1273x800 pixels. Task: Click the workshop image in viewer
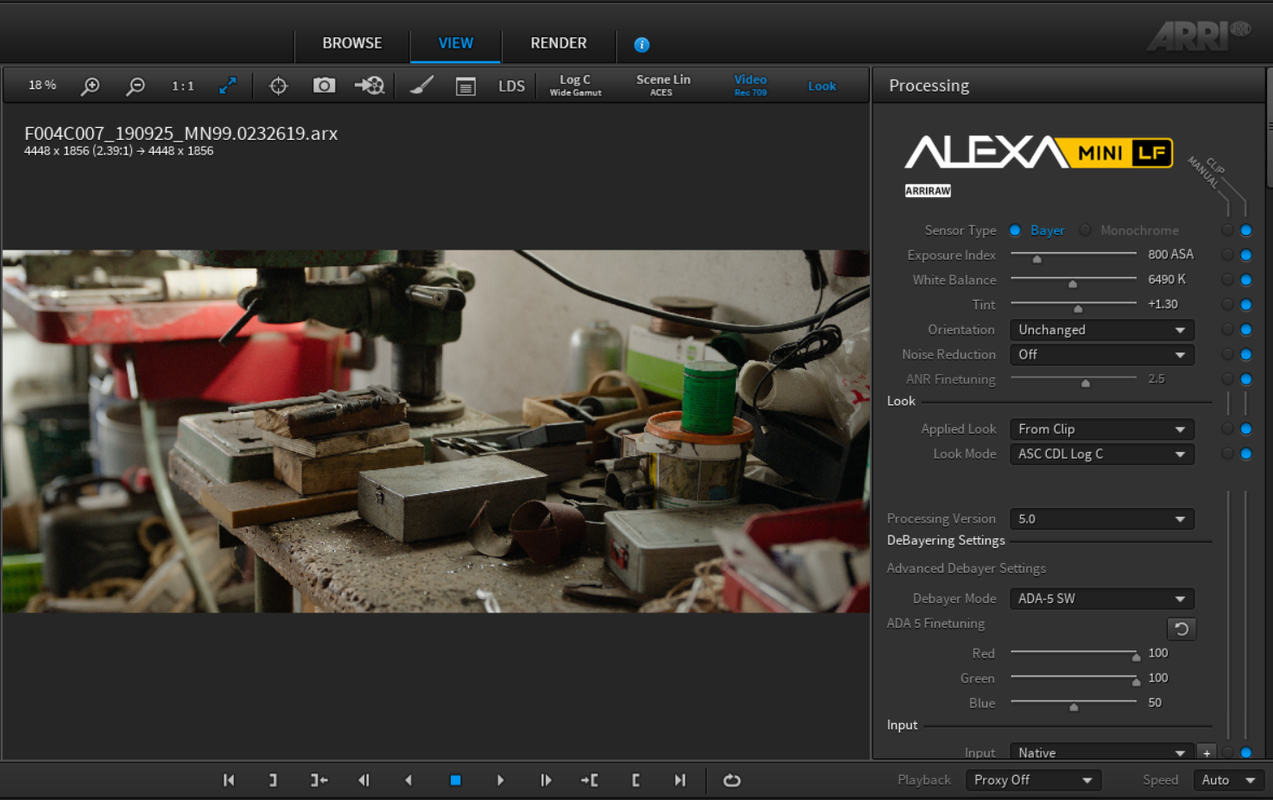tap(436, 431)
